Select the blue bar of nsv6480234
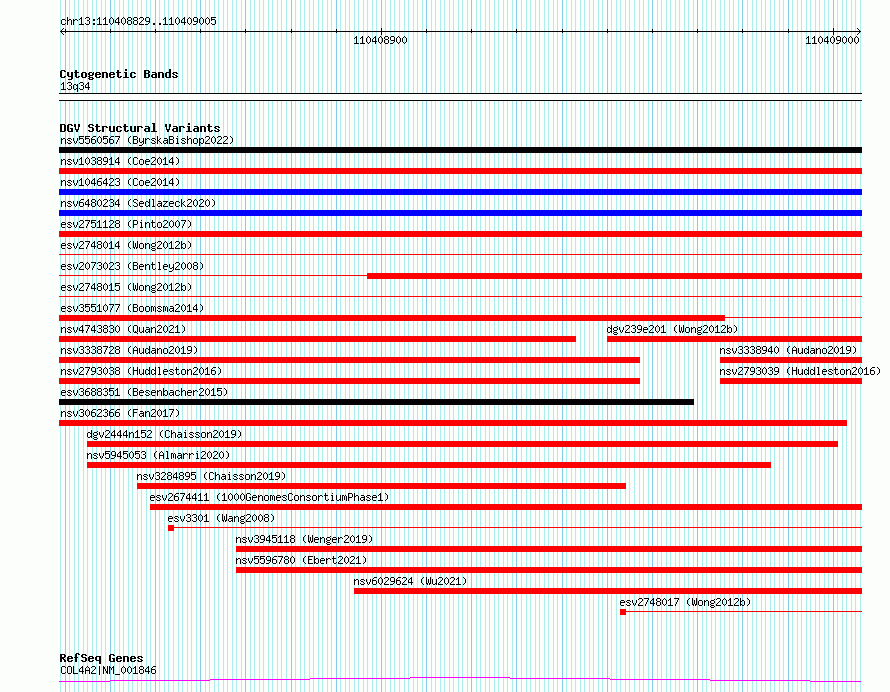This screenshot has width=890, height=692. pyautogui.click(x=460, y=213)
